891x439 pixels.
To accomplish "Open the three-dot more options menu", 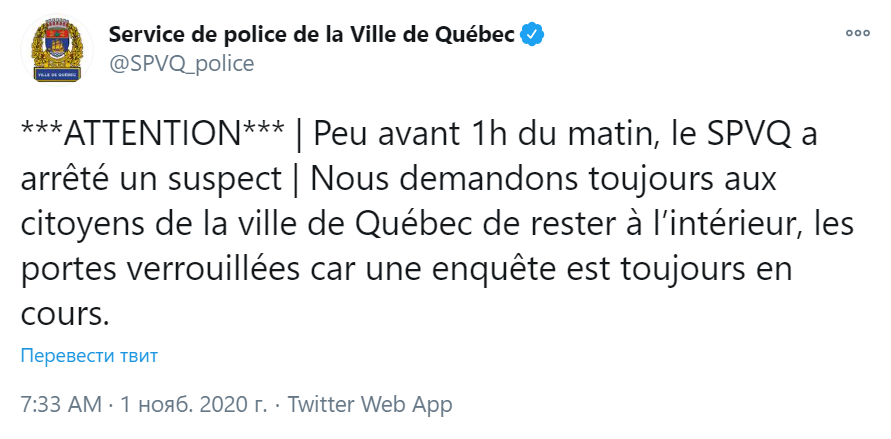I will [857, 33].
